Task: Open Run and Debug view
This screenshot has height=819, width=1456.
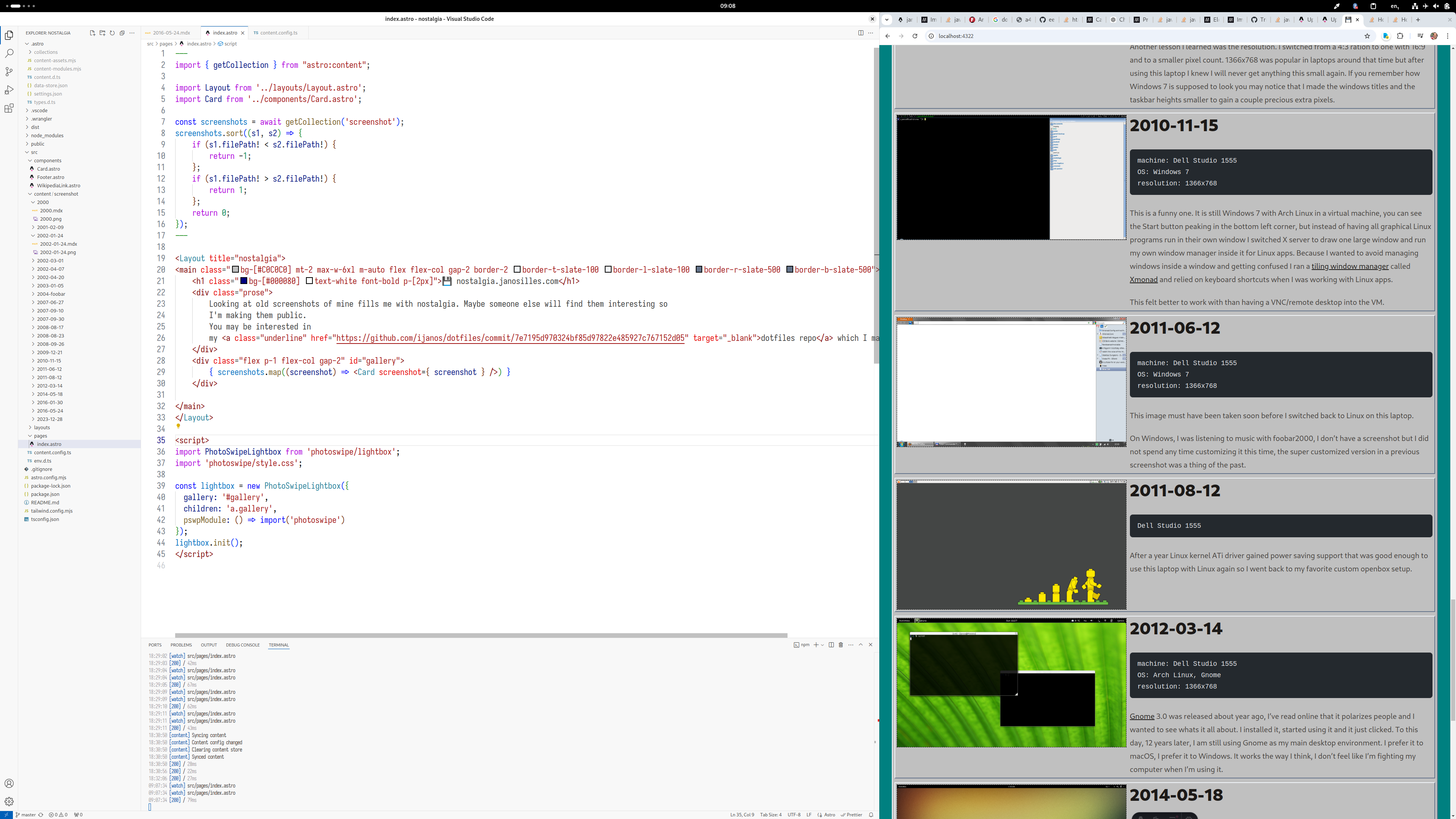Action: (9, 91)
